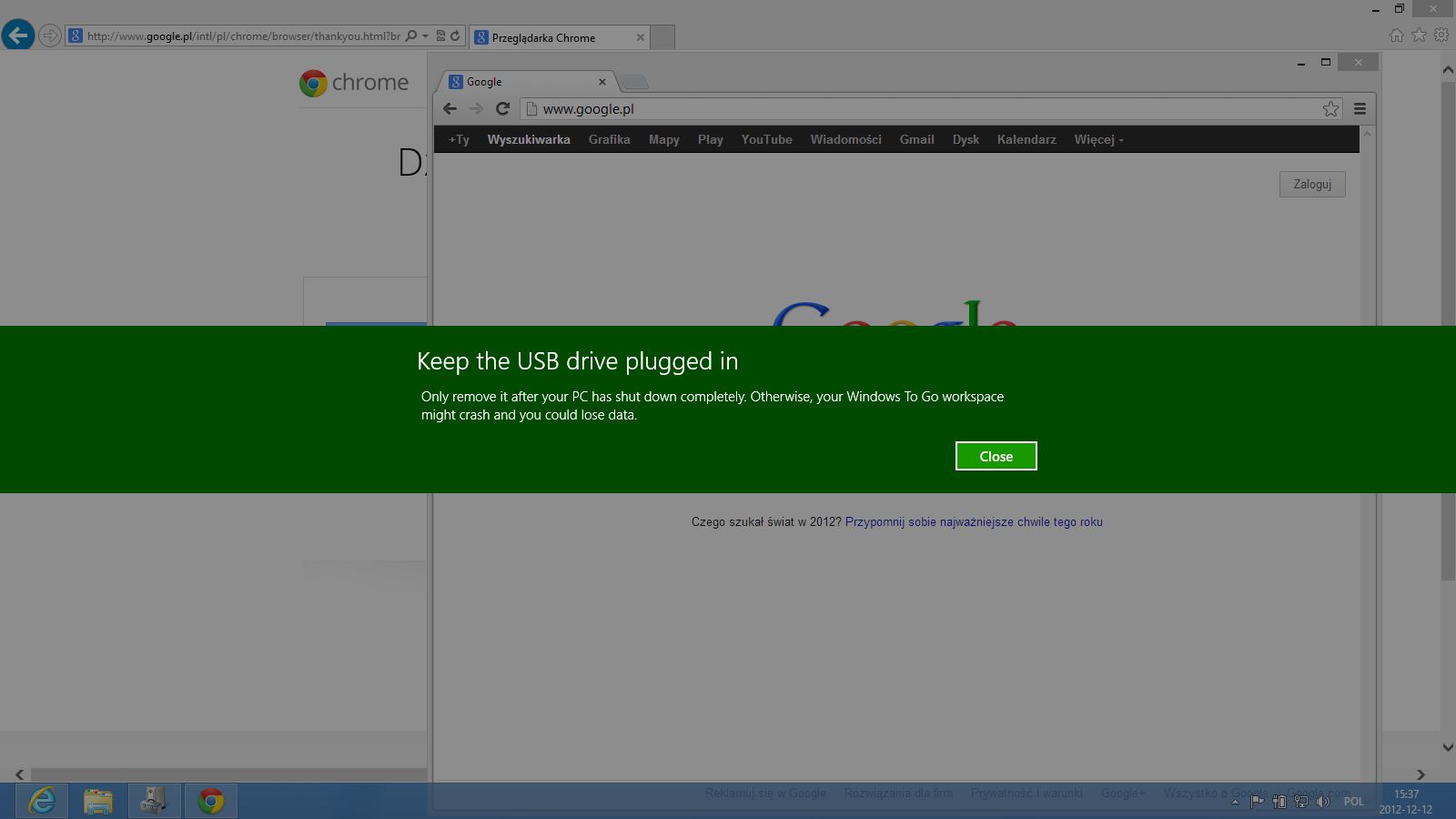Viewport: 1456px width, 819px height.
Task: Minimize the Chrome window
Action: click(1301, 63)
